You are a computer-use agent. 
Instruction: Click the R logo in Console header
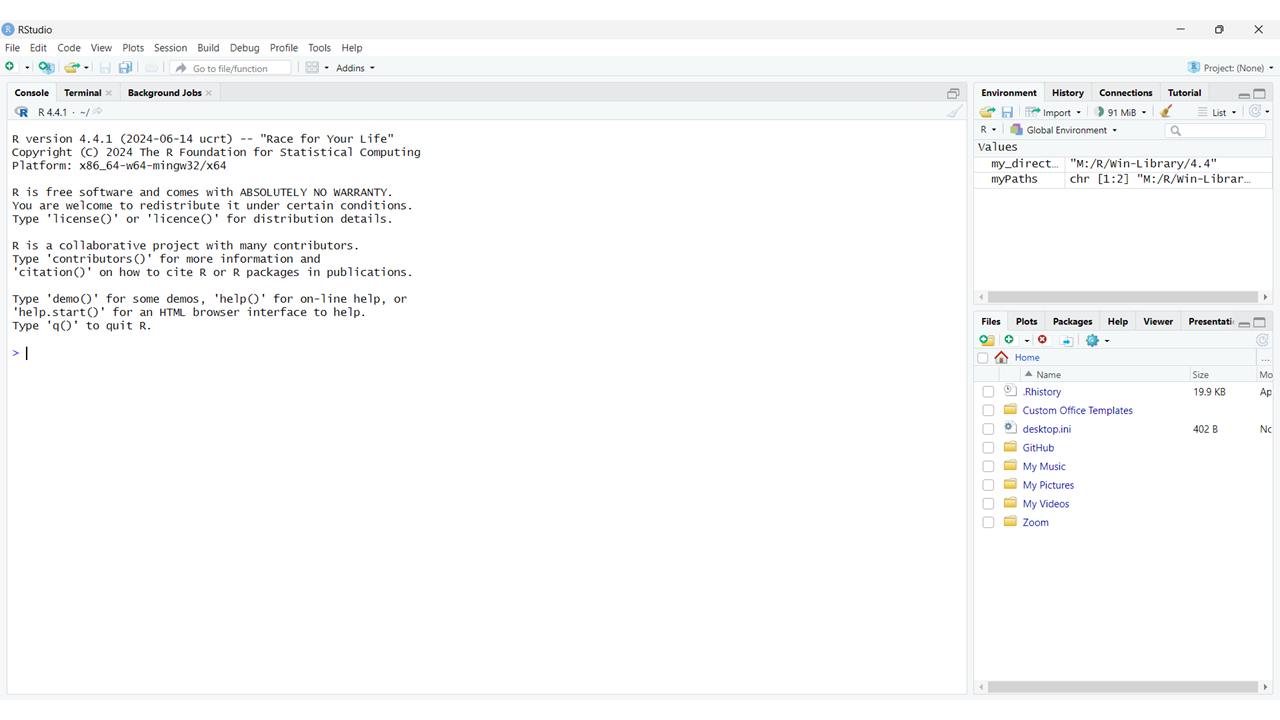22,112
